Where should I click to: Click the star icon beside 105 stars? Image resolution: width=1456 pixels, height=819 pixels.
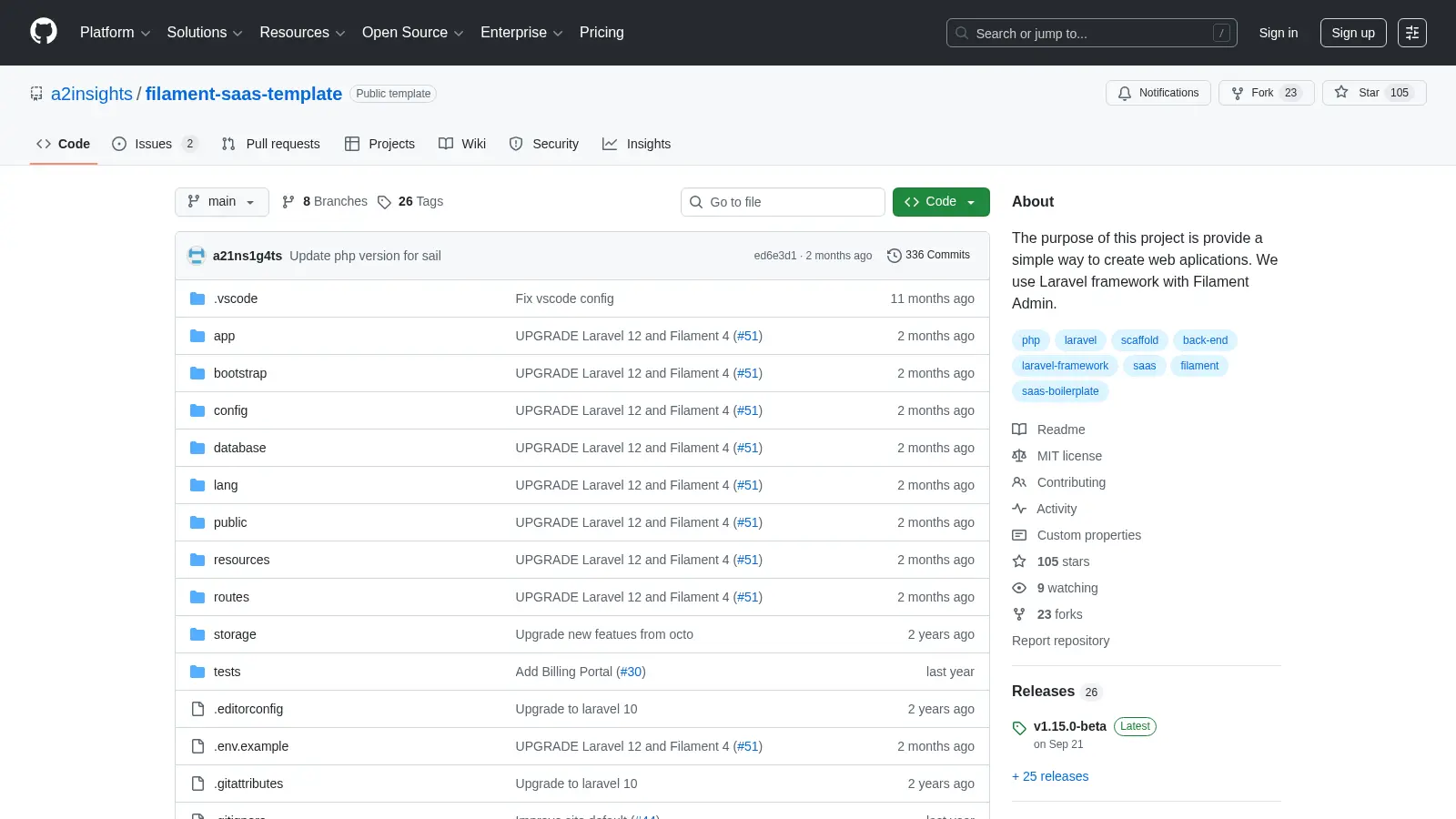pos(1019,561)
